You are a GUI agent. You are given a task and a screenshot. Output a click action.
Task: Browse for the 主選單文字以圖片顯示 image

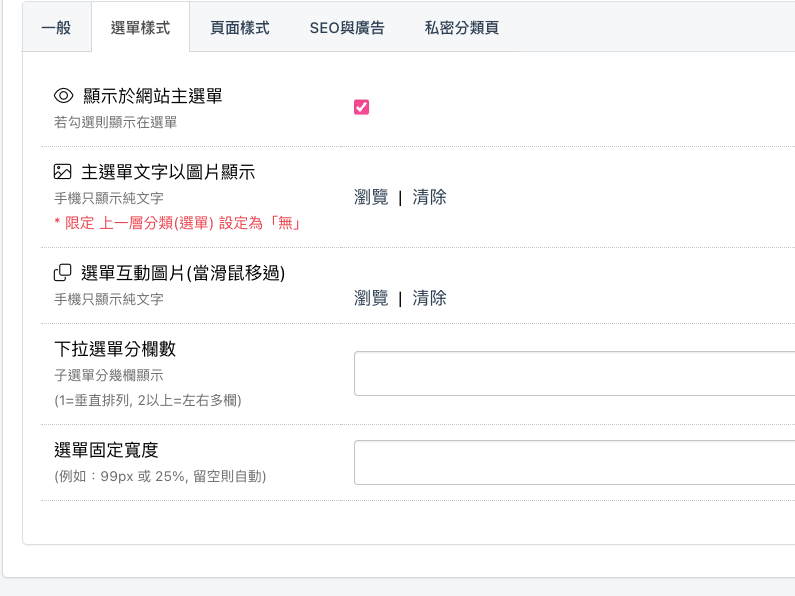coord(371,197)
